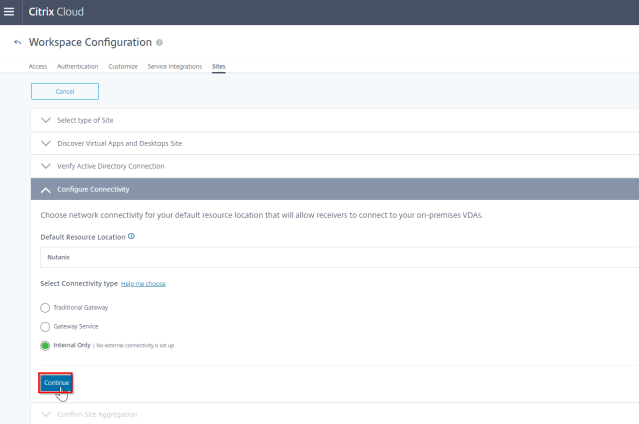The image size is (639, 424).
Task: Select the Gateway Service option
Action: click(44, 326)
